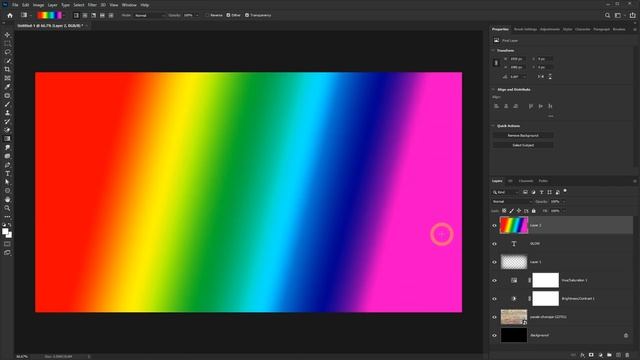The height and width of the screenshot is (360, 640).
Task: Toggle the Transparency checkbox
Action: coord(247,16)
